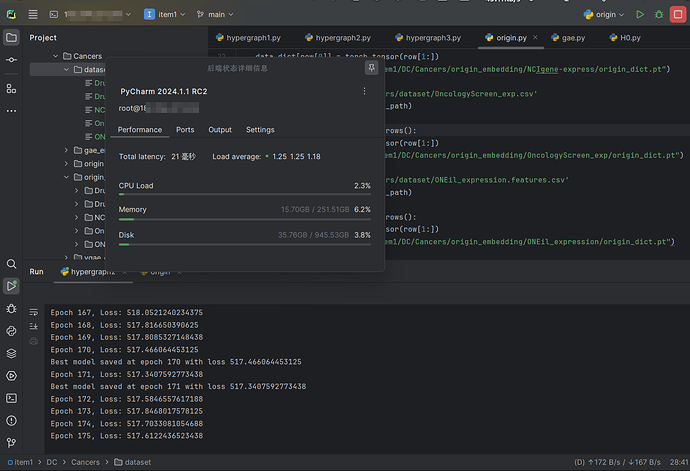
Task: Debug the origin configuration
Action: pyautogui.click(x=659, y=15)
